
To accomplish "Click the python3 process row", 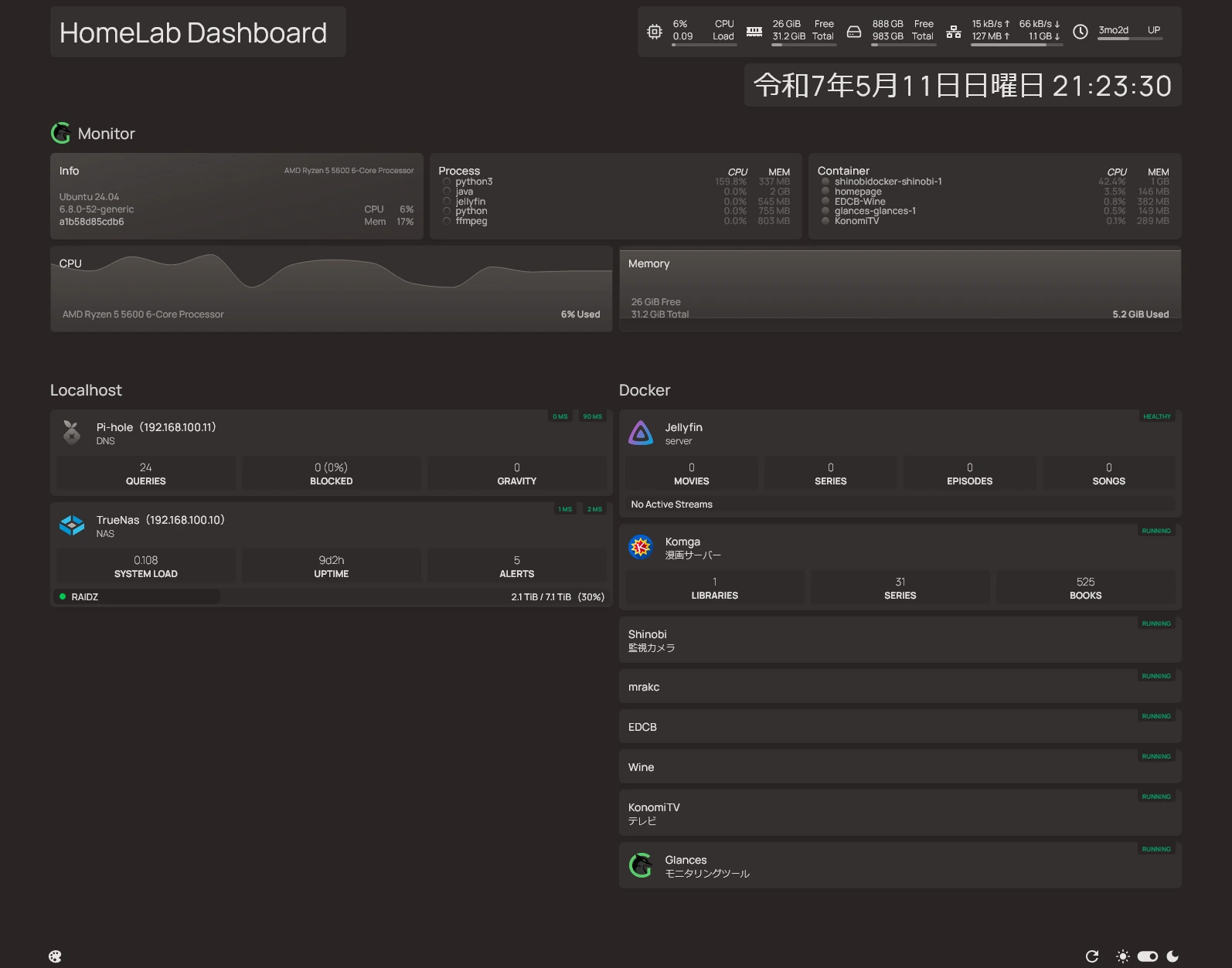I will [x=616, y=182].
